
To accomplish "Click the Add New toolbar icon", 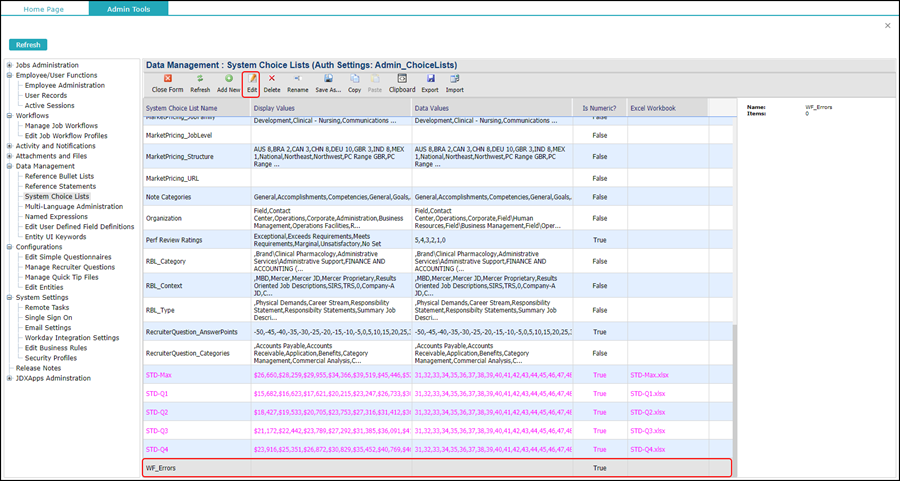I will [228, 78].
